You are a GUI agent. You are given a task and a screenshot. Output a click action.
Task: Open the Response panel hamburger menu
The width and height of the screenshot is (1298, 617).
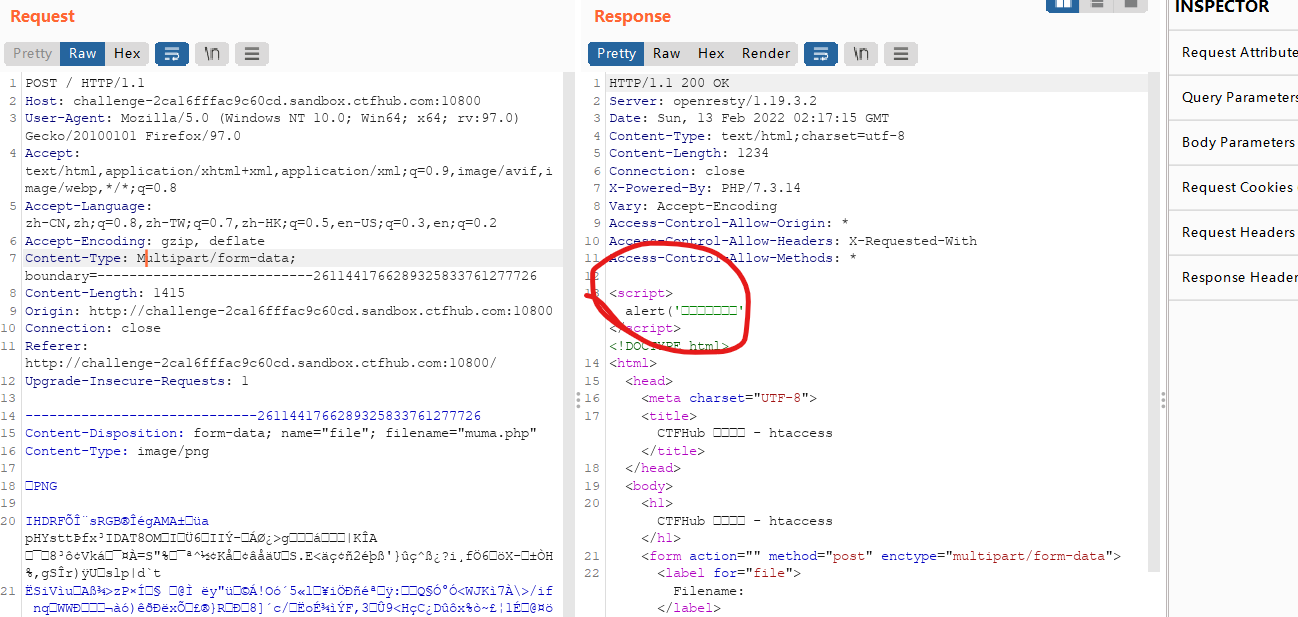900,53
